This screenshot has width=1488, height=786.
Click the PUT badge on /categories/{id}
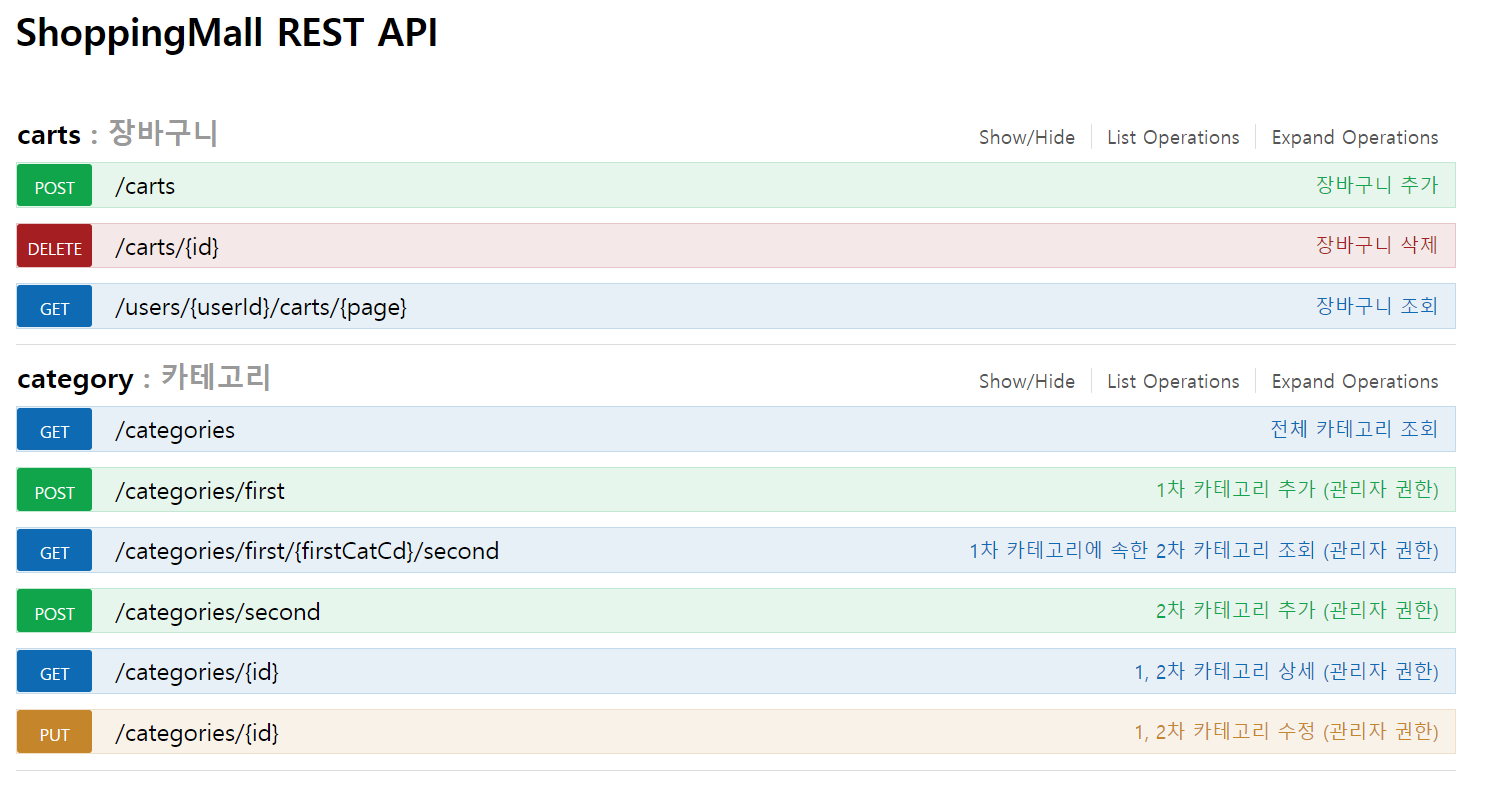pyautogui.click(x=53, y=732)
